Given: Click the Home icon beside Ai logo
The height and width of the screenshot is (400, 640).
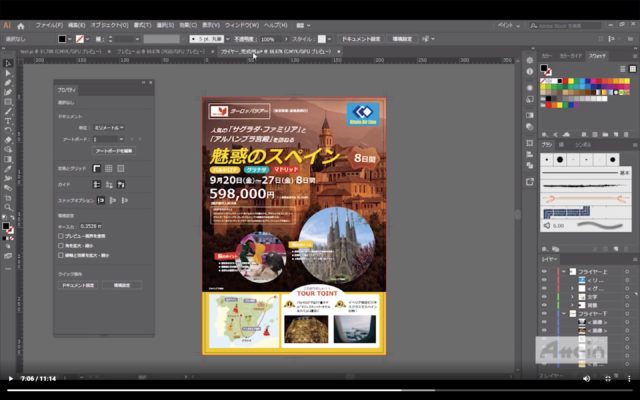Looking at the screenshot, I should 21,26.
